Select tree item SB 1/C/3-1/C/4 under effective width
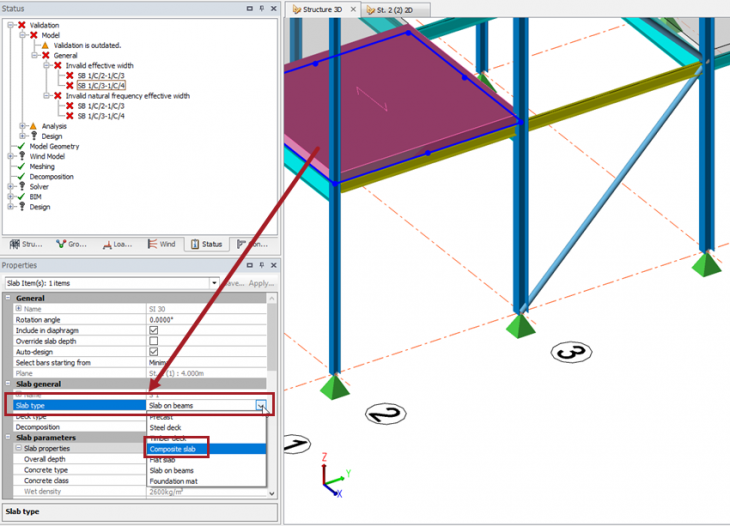 point(101,86)
